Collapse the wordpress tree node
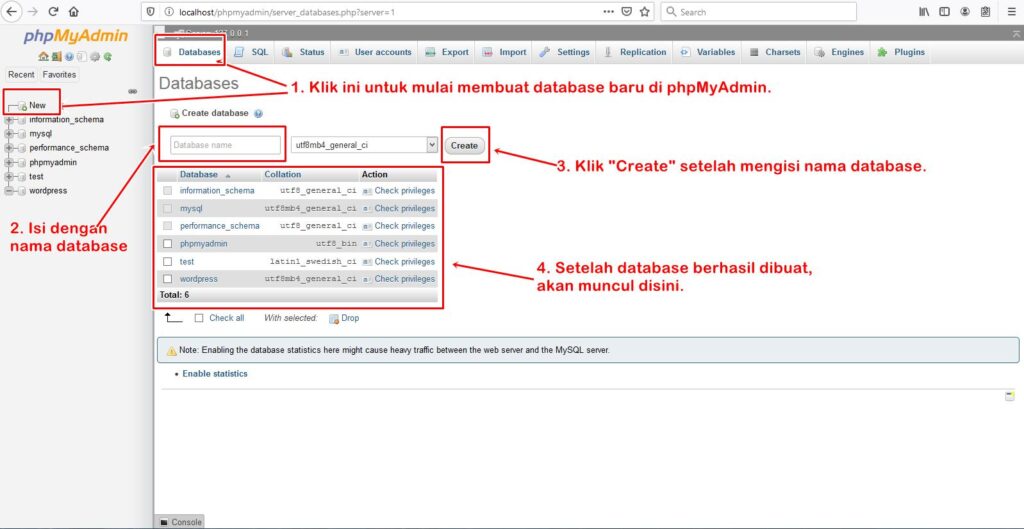This screenshot has width=1024, height=529. tap(8, 191)
